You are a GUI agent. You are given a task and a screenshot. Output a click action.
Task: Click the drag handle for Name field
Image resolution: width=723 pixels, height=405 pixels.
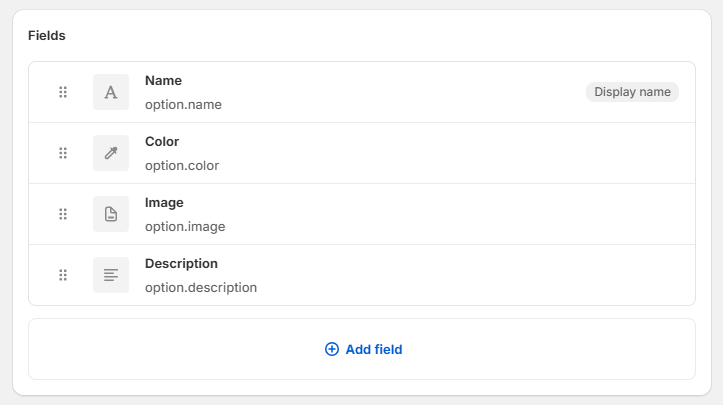click(x=63, y=92)
